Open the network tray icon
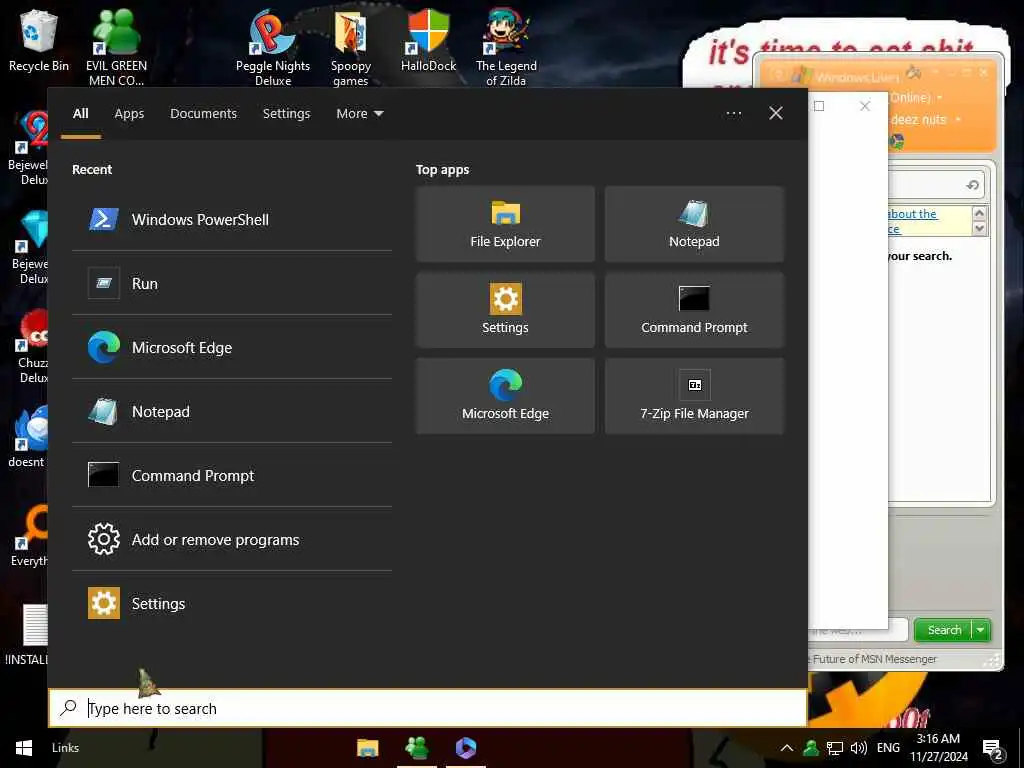Viewport: 1024px width, 768px height. pyautogui.click(x=835, y=748)
